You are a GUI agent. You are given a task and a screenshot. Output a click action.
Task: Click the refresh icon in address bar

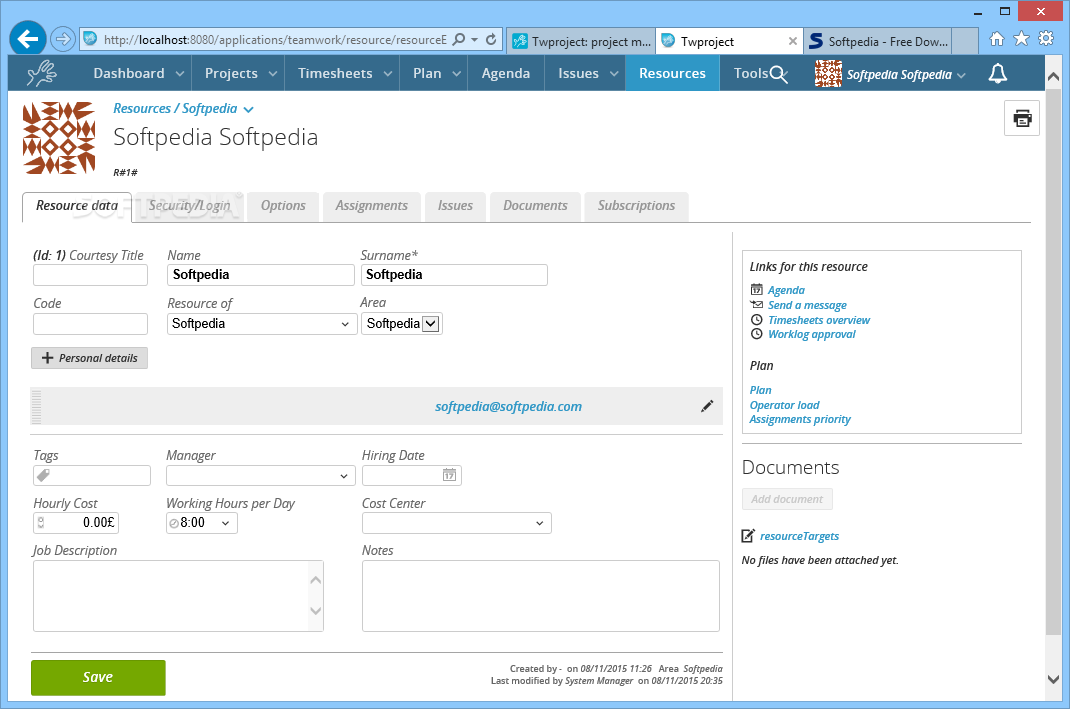(491, 40)
